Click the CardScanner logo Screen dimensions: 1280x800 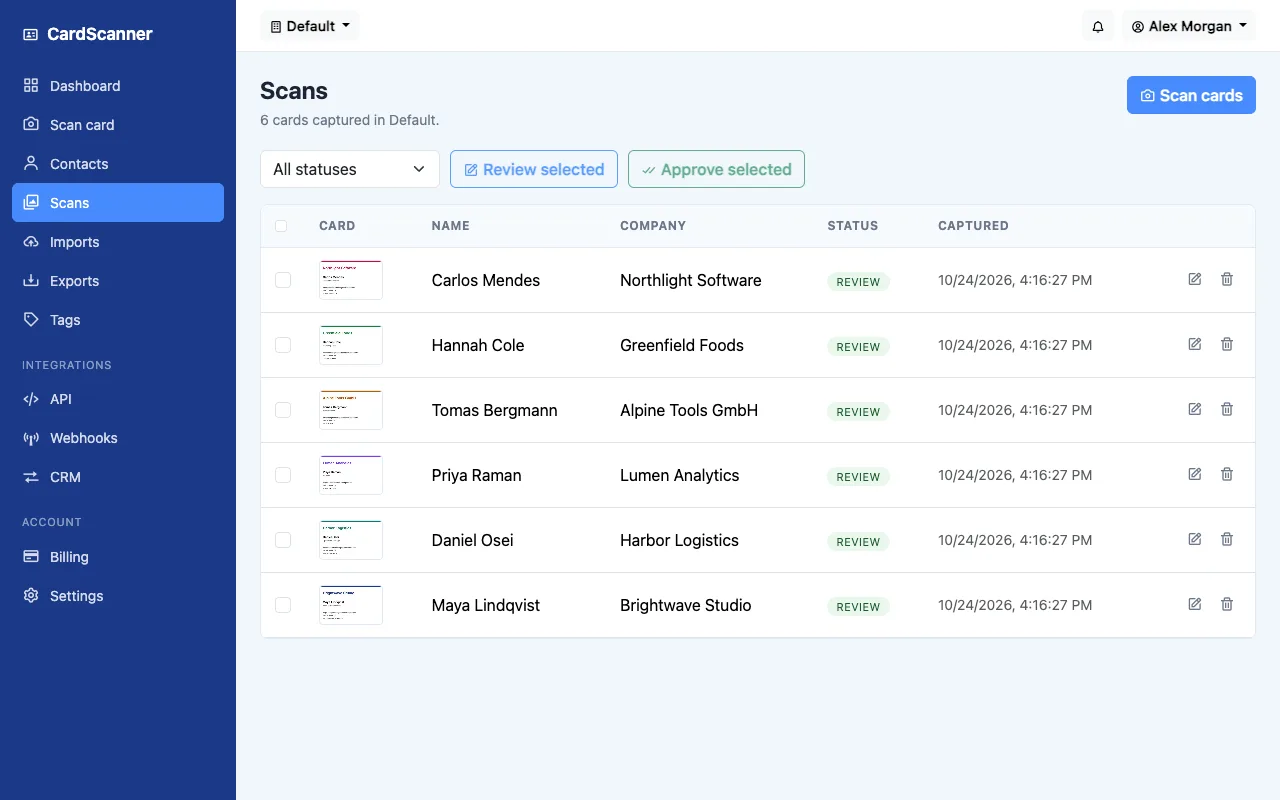coord(88,34)
